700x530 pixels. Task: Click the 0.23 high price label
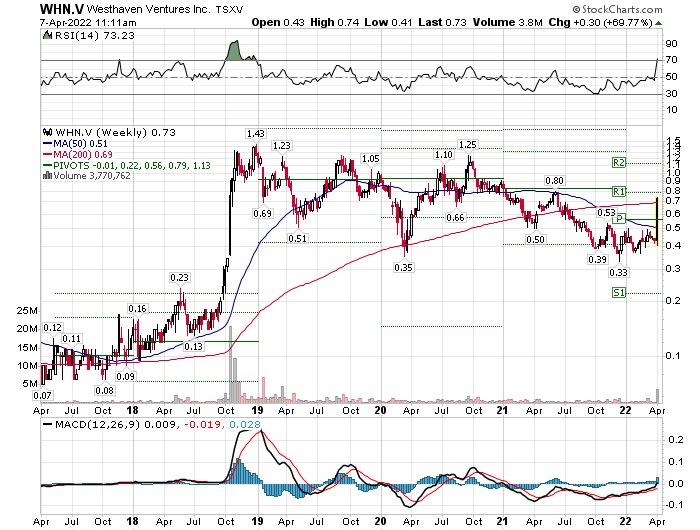tap(179, 278)
